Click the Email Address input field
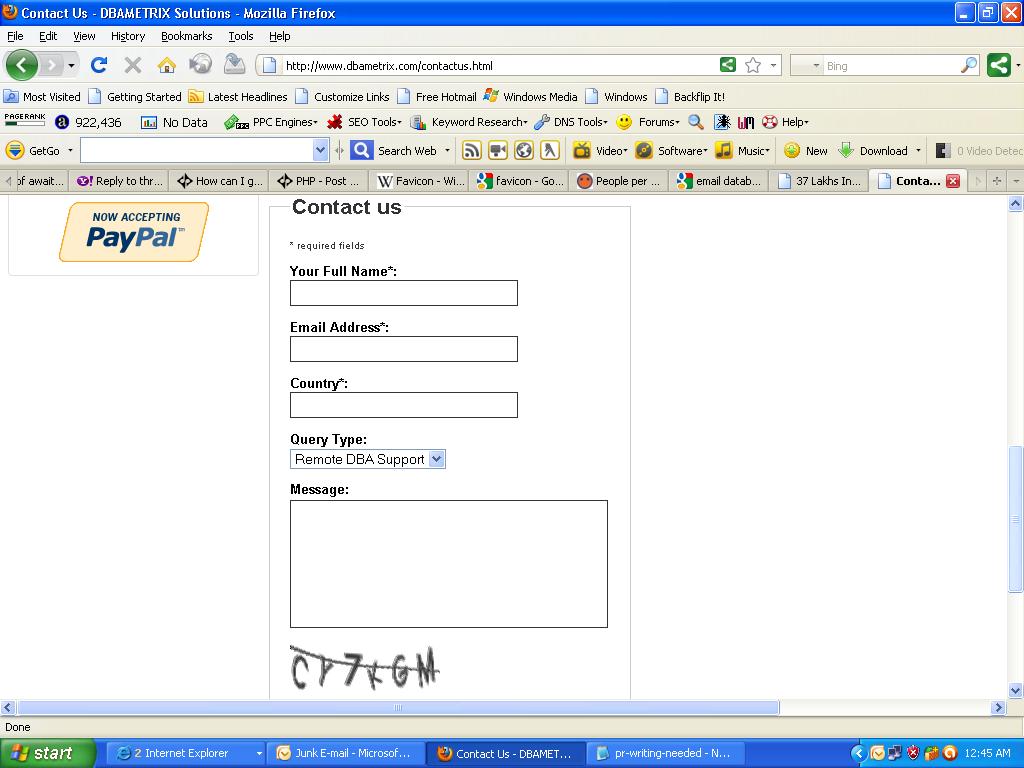This screenshot has width=1024, height=768. pos(404,349)
